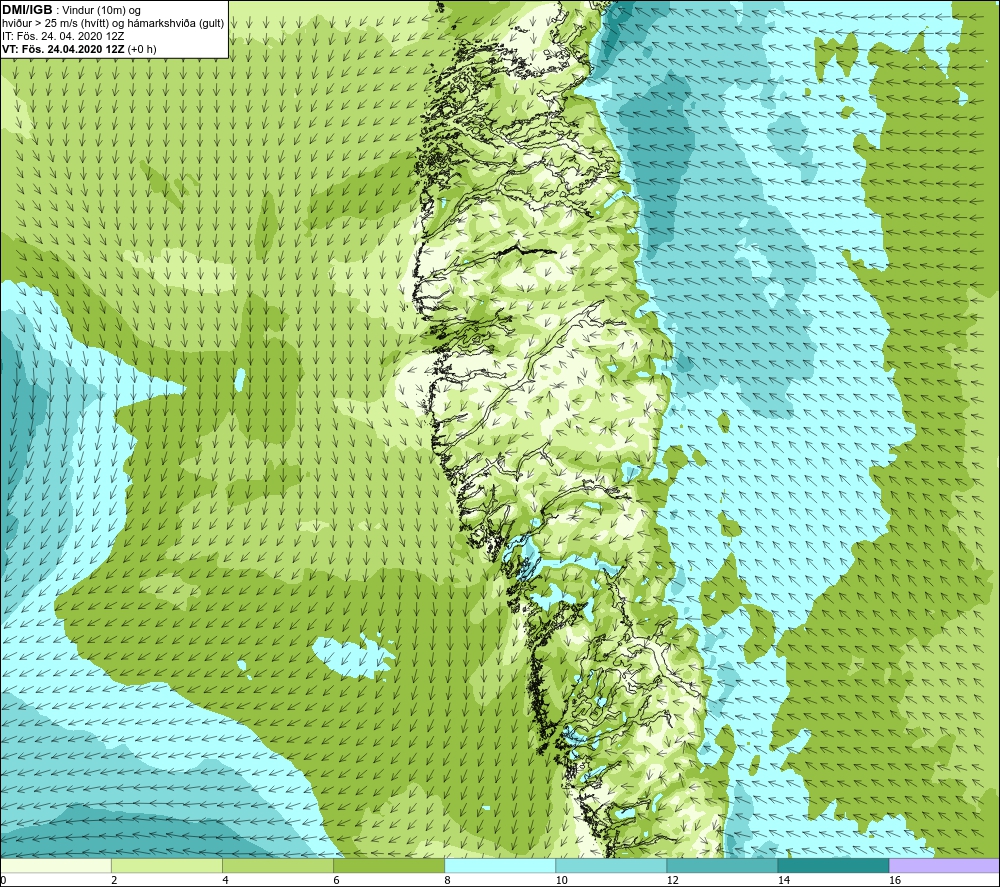Click the purple swatch above 16 m/s
Viewport: 1000px width, 887px height.
944,865
